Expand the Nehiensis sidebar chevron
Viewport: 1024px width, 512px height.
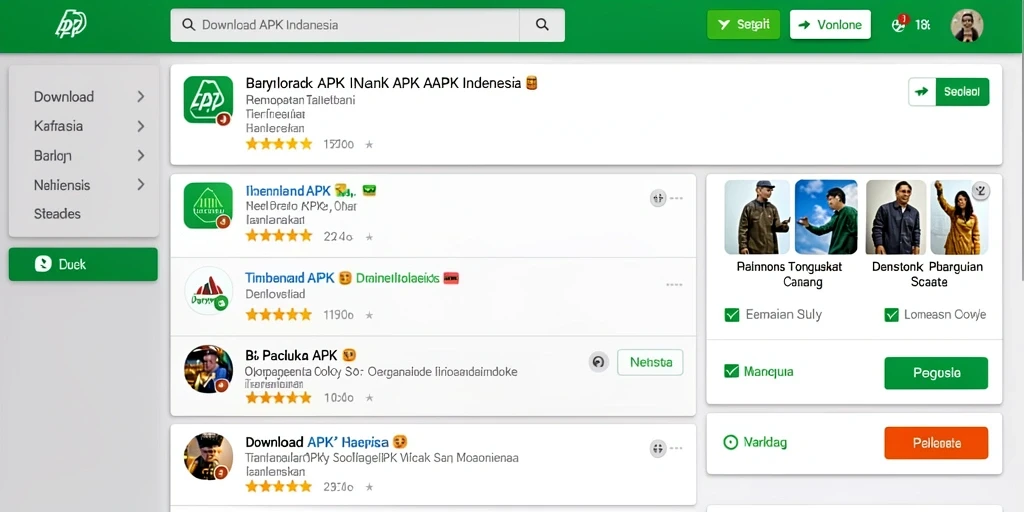[x=140, y=185]
